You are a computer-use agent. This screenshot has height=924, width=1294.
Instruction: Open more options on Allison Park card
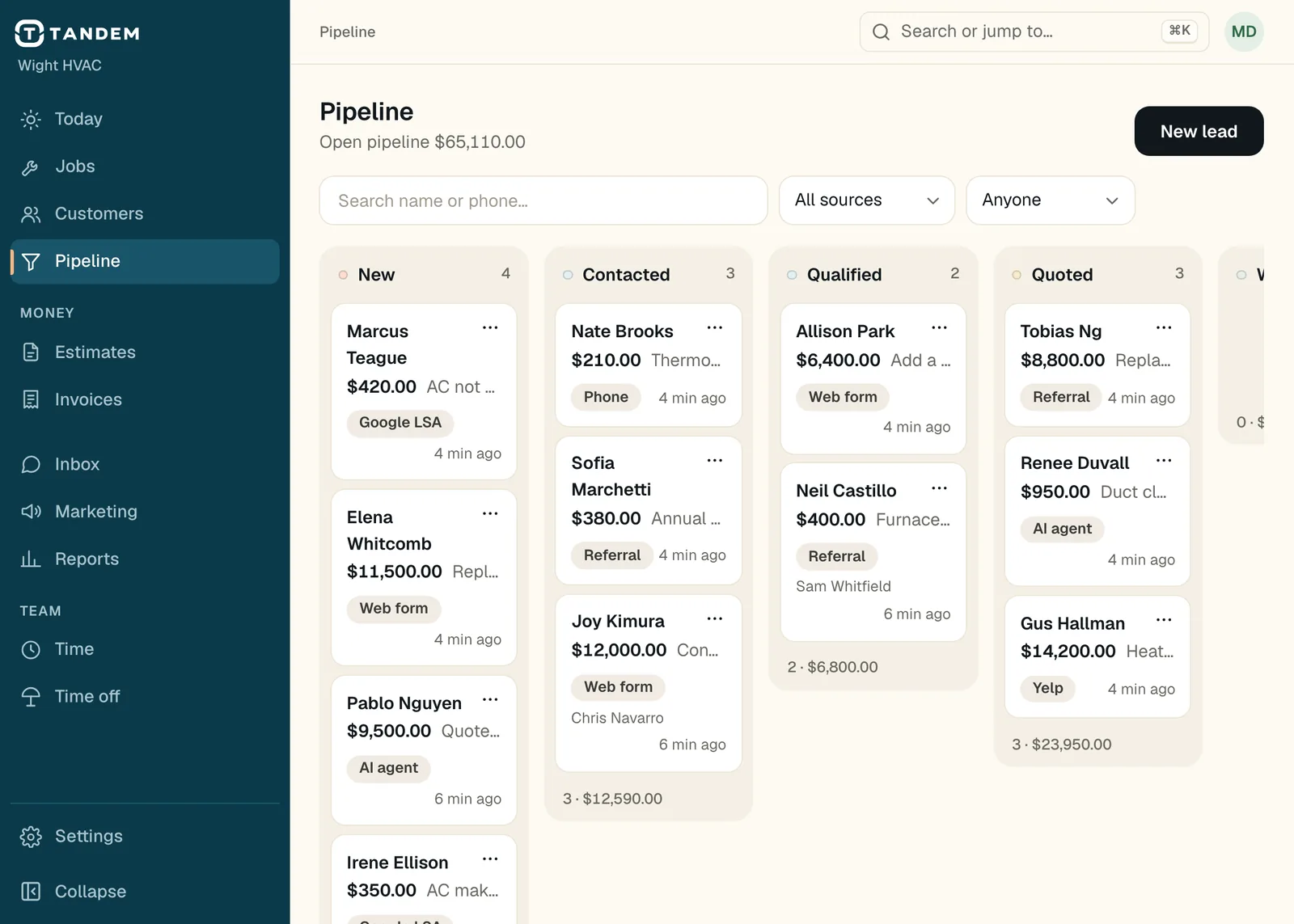coord(939,327)
